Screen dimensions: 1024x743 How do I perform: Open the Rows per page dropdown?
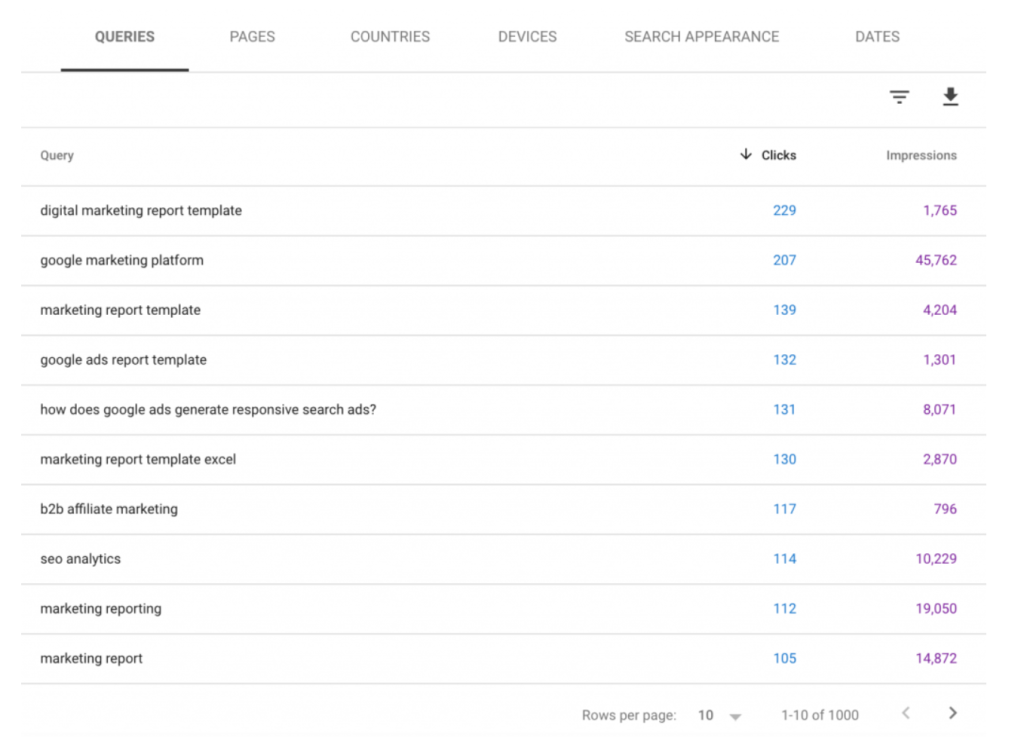[720, 716]
